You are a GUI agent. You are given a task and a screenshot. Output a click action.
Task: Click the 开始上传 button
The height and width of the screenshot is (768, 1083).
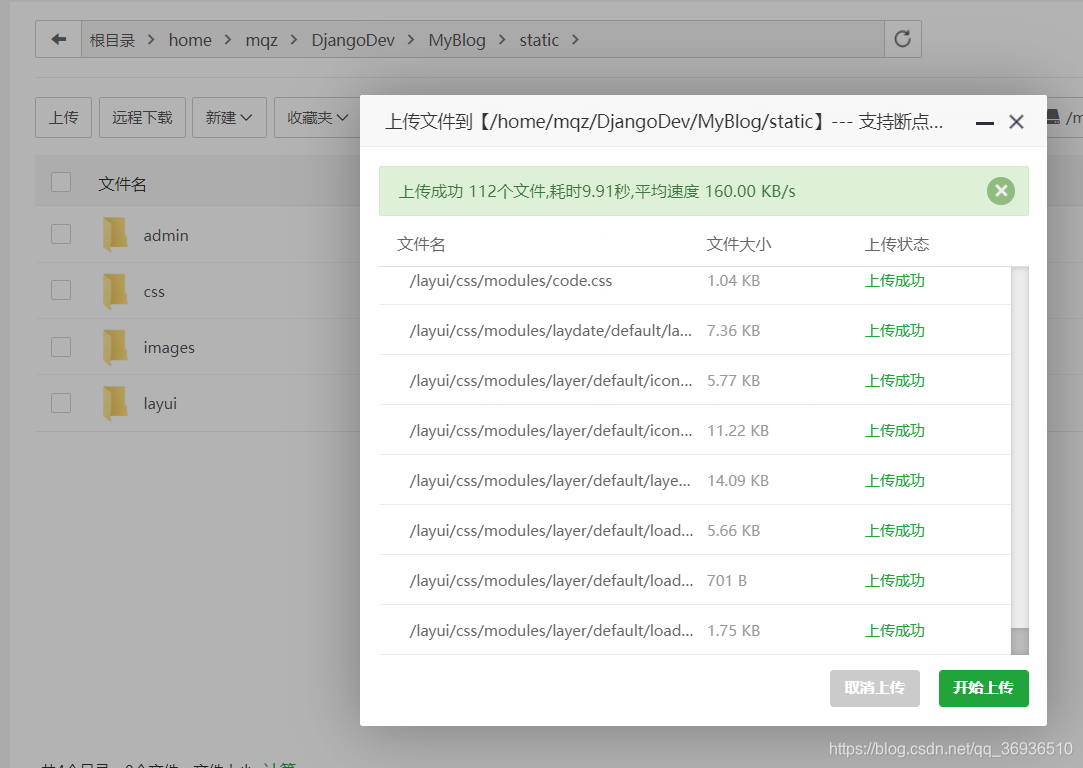(984, 688)
